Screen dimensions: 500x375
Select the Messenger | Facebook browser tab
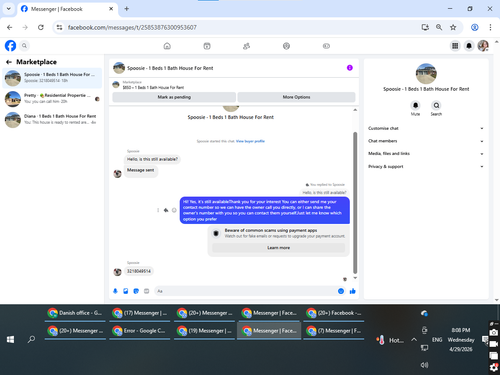[x=67, y=9]
